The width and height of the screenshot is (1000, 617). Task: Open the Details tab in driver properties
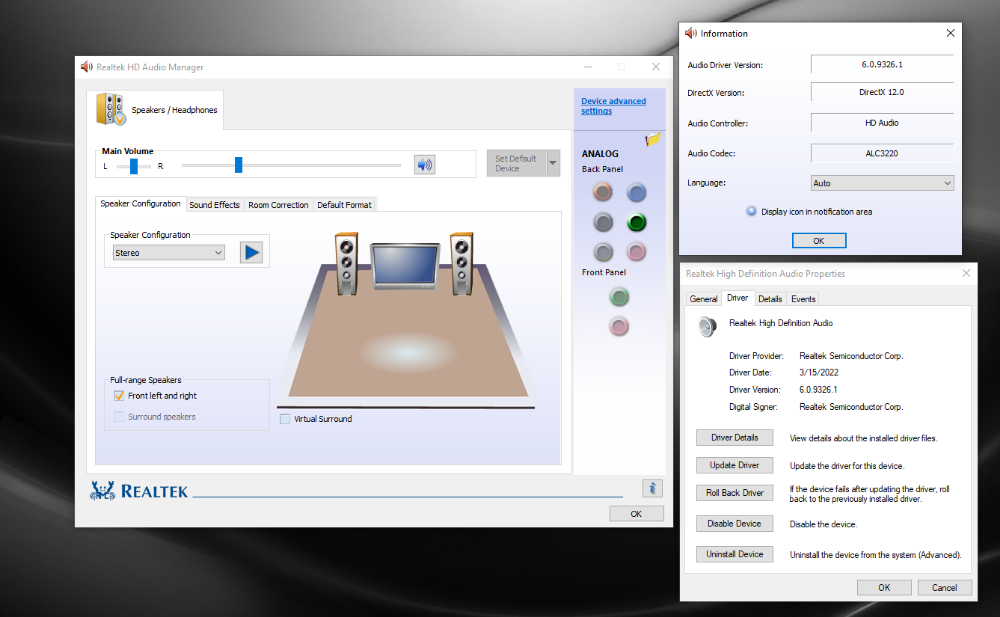(x=770, y=299)
